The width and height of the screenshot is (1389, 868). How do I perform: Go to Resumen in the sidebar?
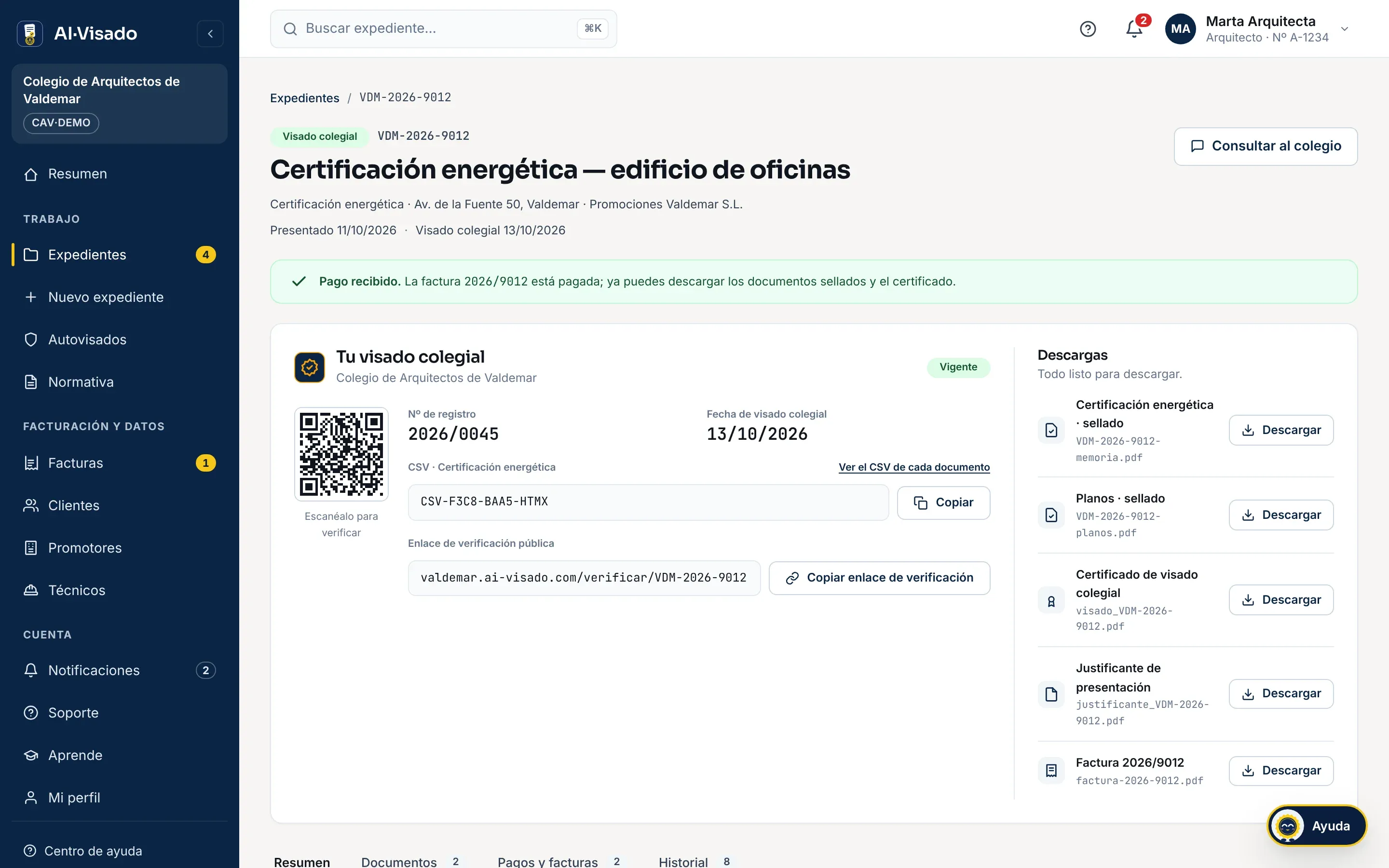coord(120,174)
